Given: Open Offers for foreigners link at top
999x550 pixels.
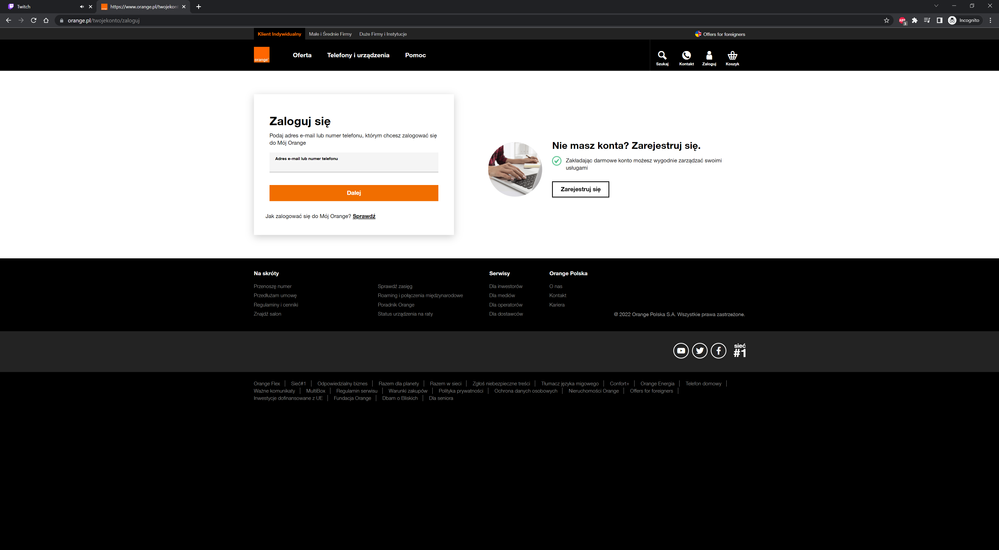Looking at the screenshot, I should (720, 34).
